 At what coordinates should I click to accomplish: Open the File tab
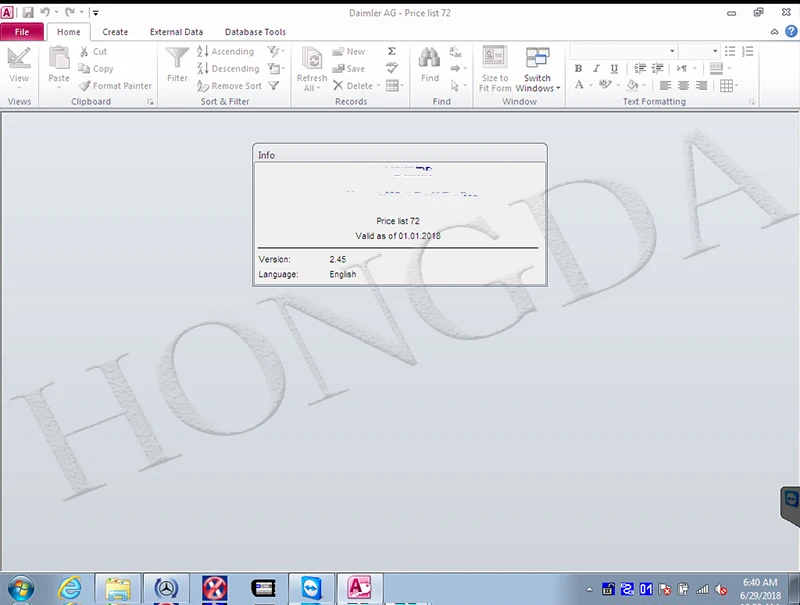22,32
